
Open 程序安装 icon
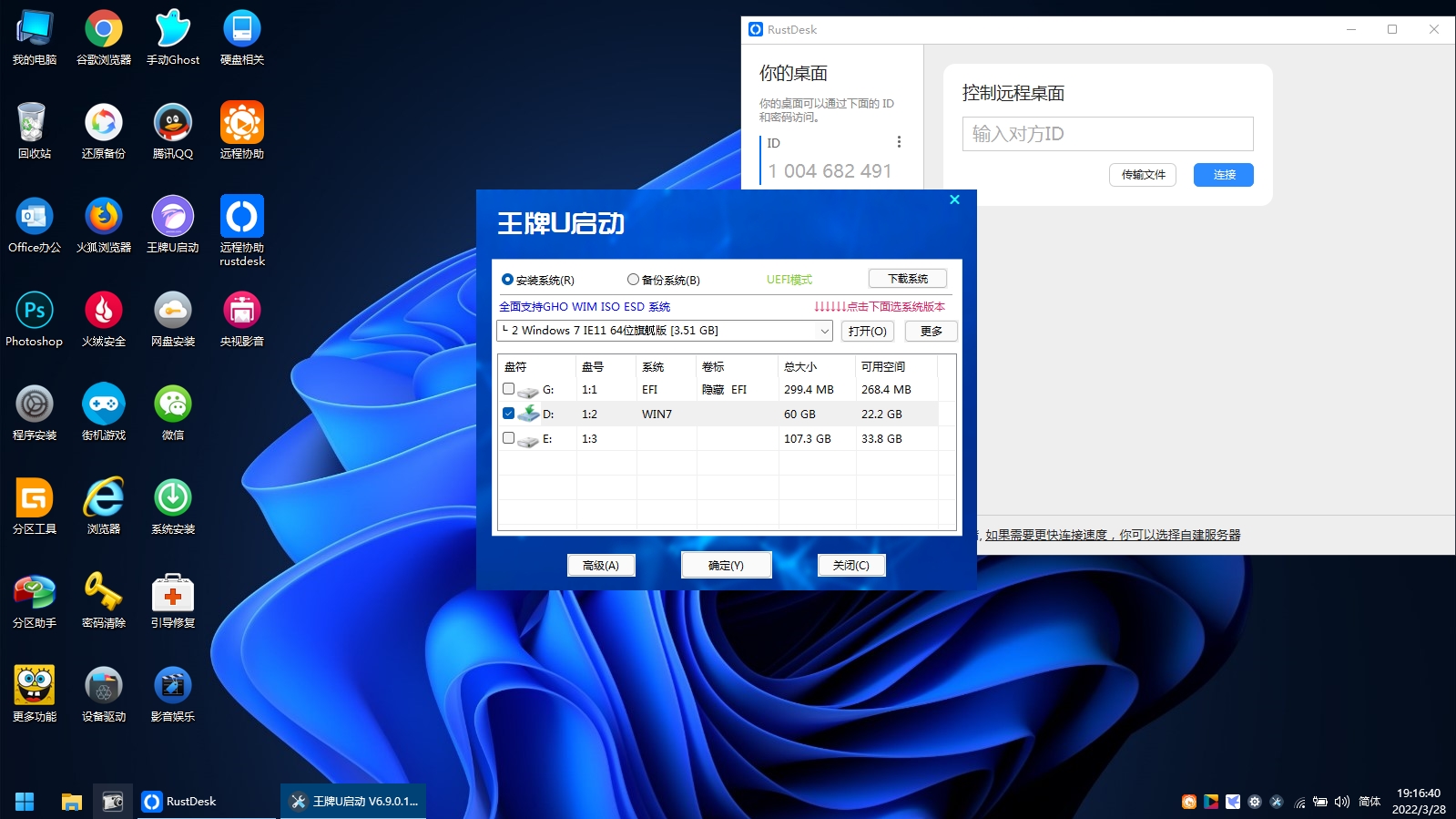point(35,414)
